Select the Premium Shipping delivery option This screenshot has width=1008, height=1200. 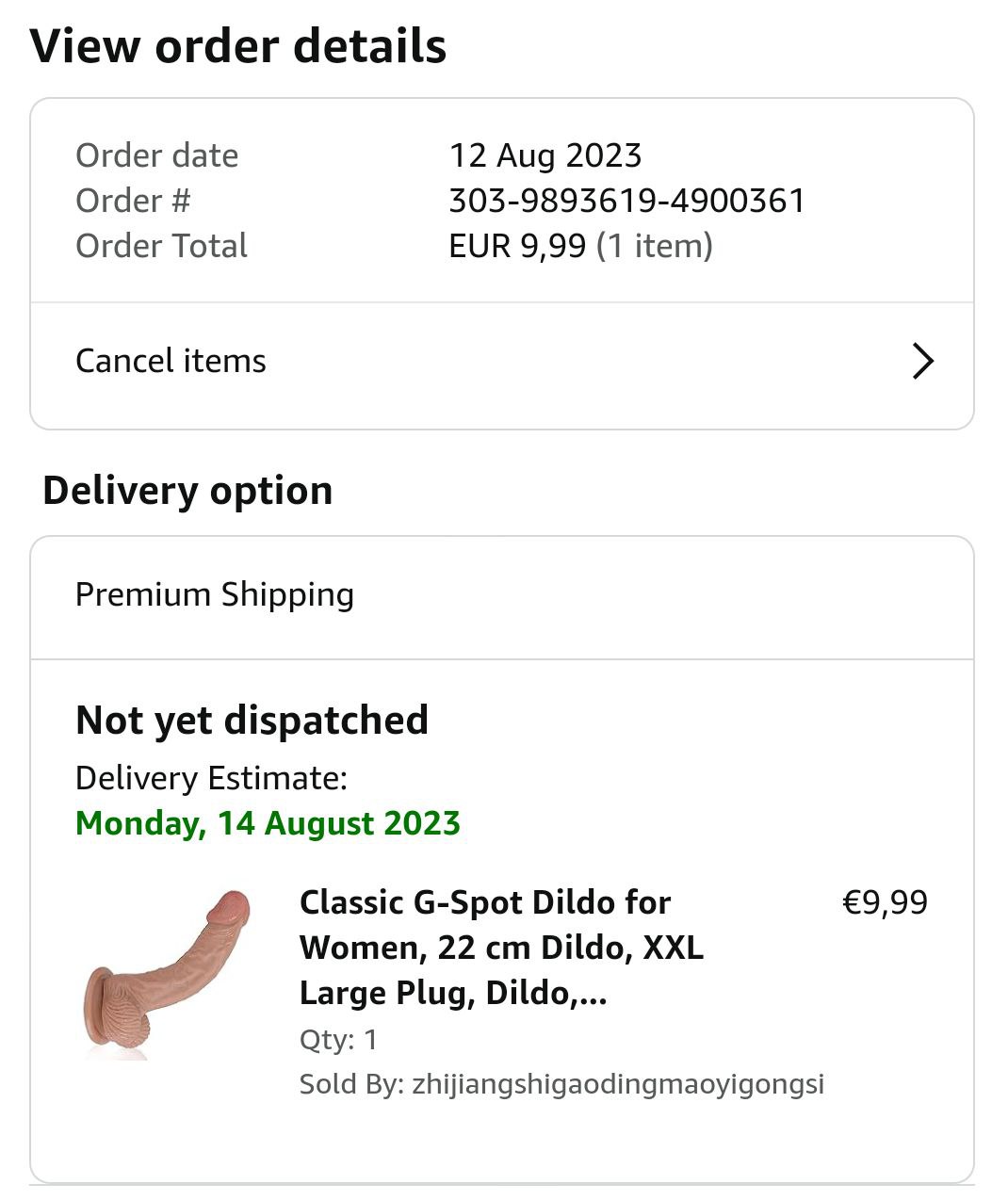(x=215, y=595)
